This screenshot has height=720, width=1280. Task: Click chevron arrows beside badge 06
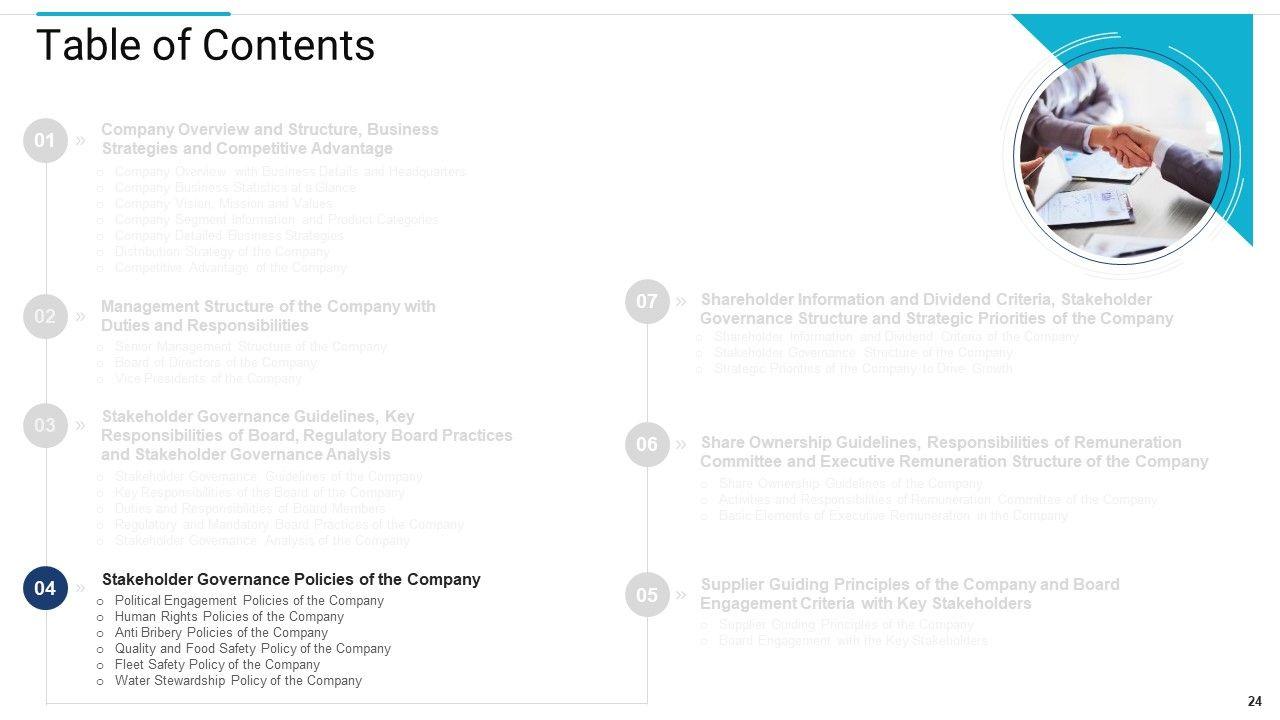pos(681,444)
